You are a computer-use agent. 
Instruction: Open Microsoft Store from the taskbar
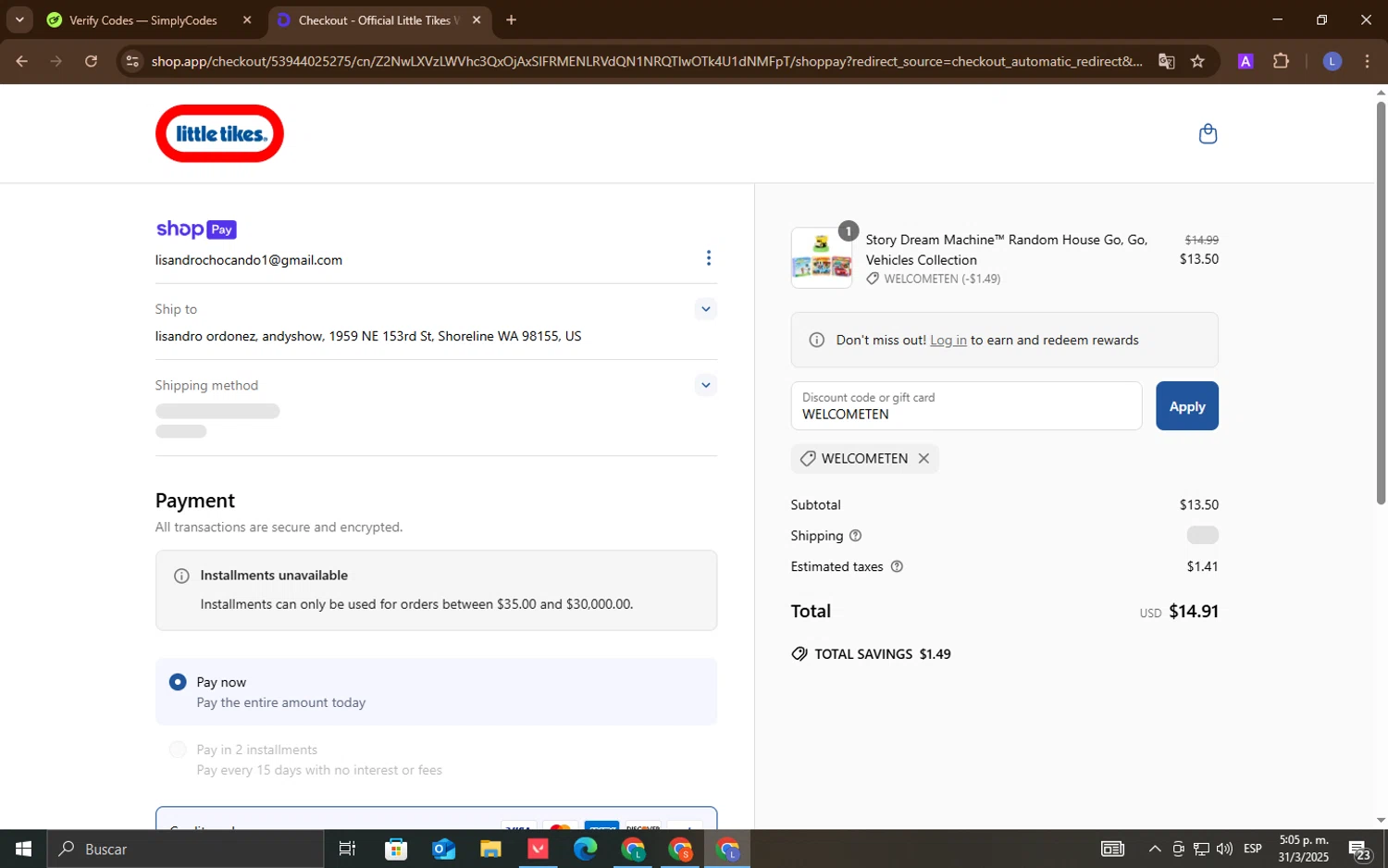(396, 849)
